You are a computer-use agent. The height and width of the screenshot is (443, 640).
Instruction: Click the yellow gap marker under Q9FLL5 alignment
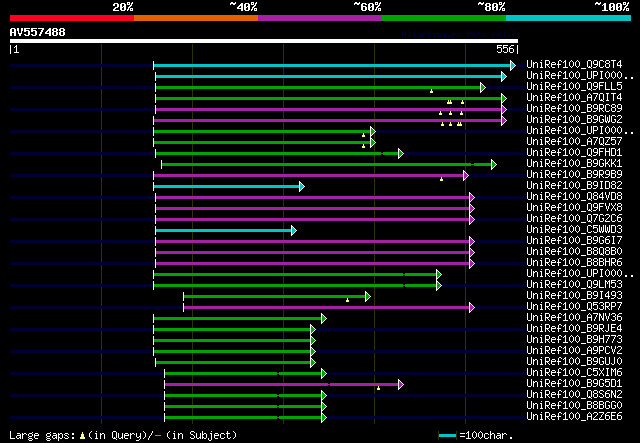pos(431,91)
